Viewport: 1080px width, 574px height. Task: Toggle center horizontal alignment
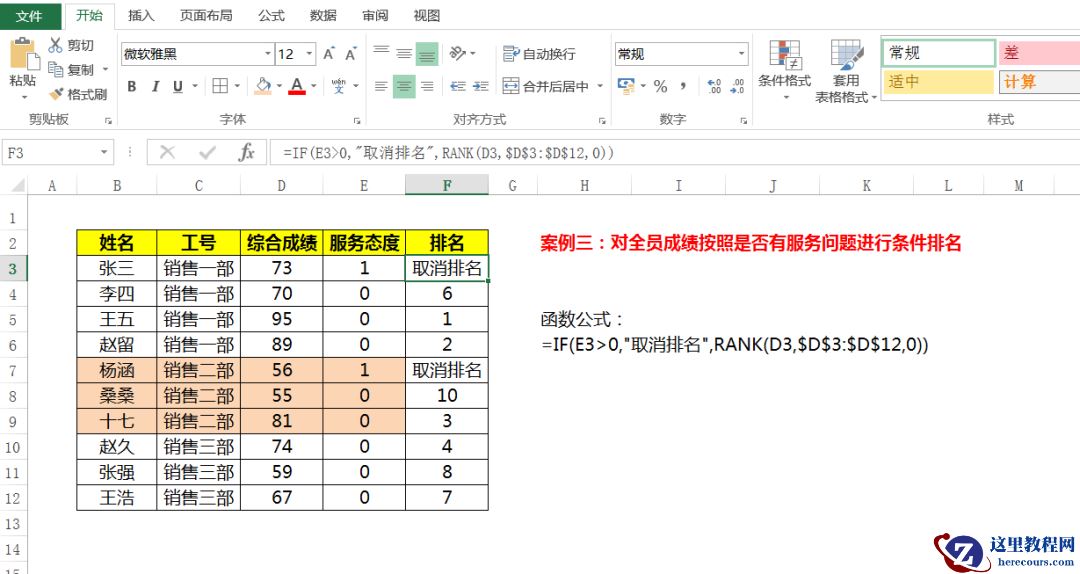coord(404,86)
